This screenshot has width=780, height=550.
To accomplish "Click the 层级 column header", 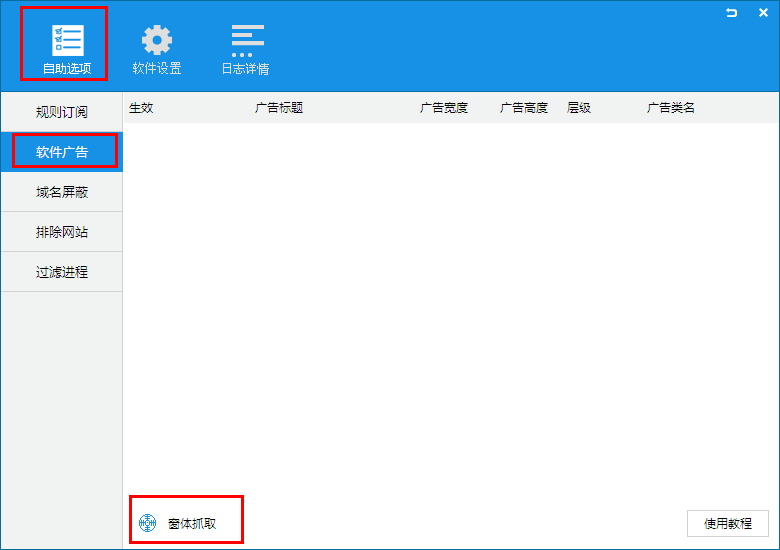I will (x=579, y=107).
